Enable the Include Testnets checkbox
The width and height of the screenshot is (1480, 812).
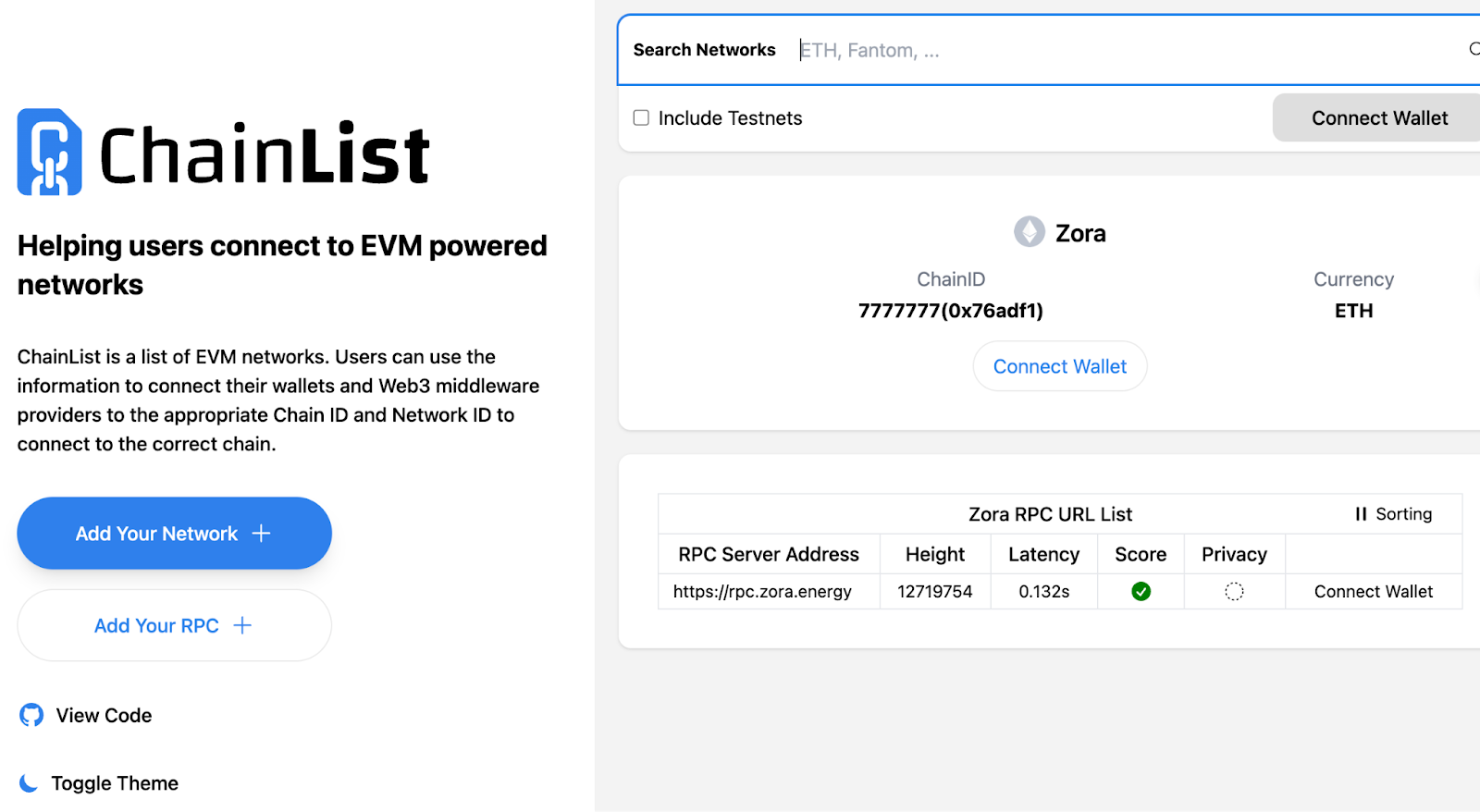(640, 117)
